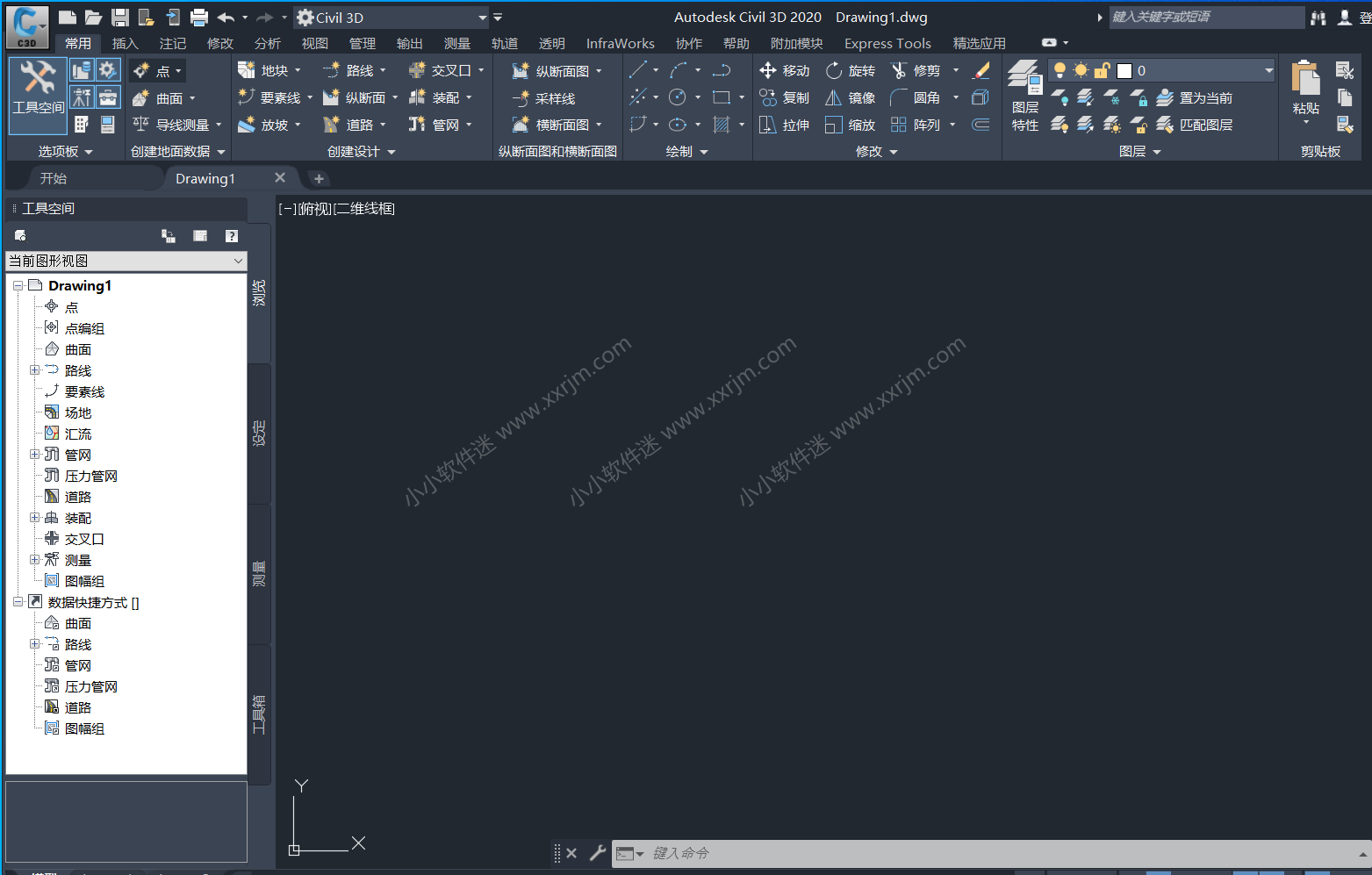Click the 交叉口 Intersection ribbon button
The width and height of the screenshot is (1372, 875).
tap(447, 70)
